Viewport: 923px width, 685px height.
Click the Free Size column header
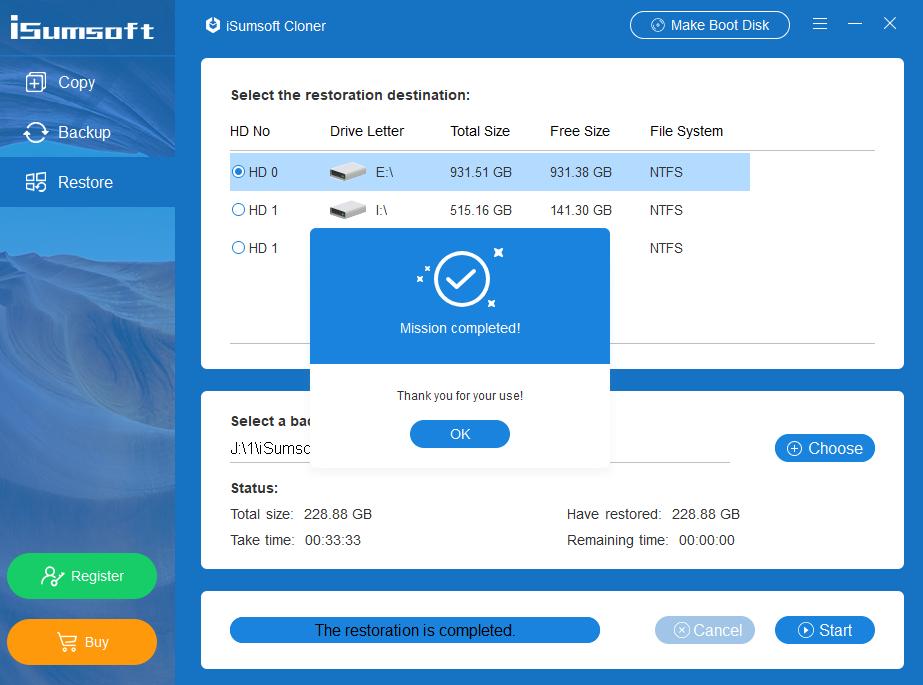click(x=580, y=131)
